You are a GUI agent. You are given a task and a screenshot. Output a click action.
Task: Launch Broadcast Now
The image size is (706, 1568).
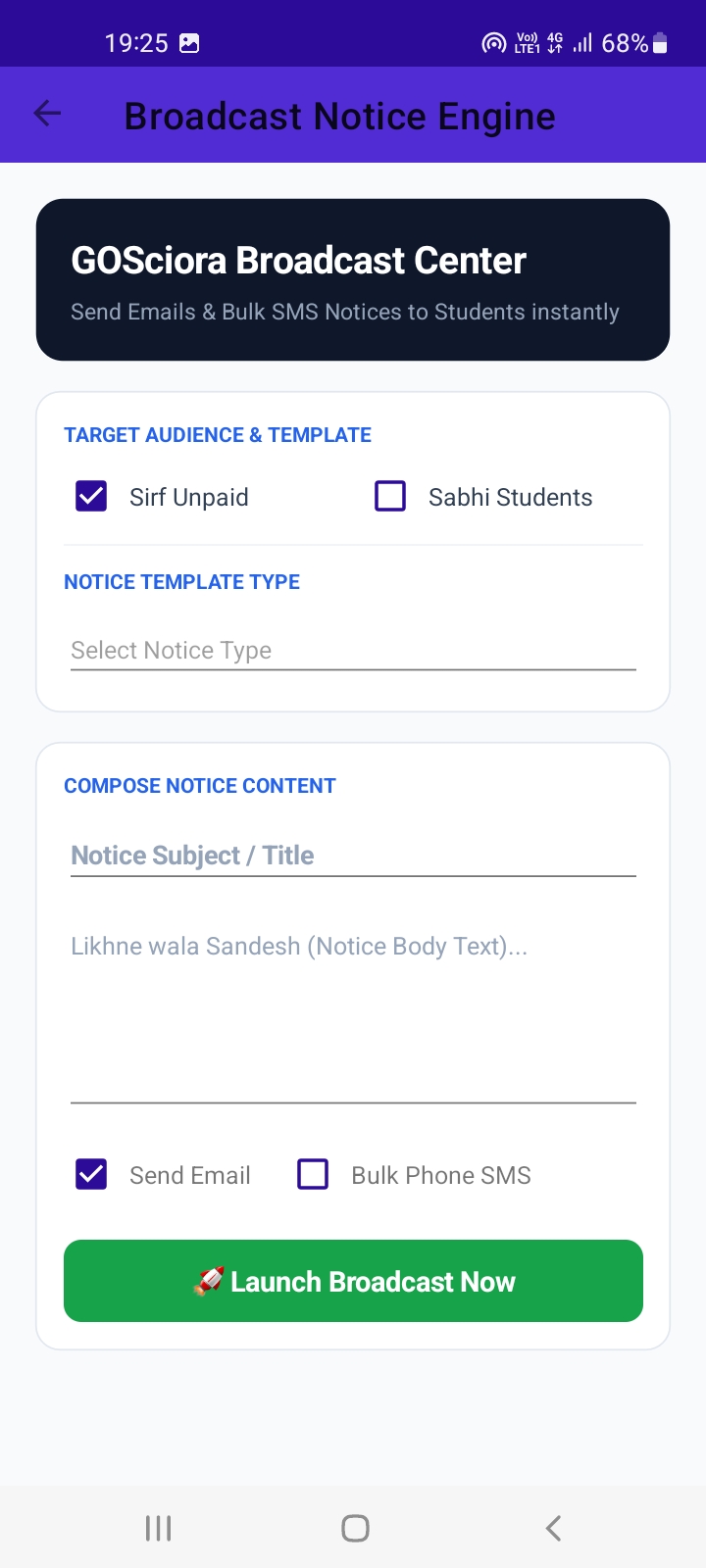pyautogui.click(x=353, y=1281)
